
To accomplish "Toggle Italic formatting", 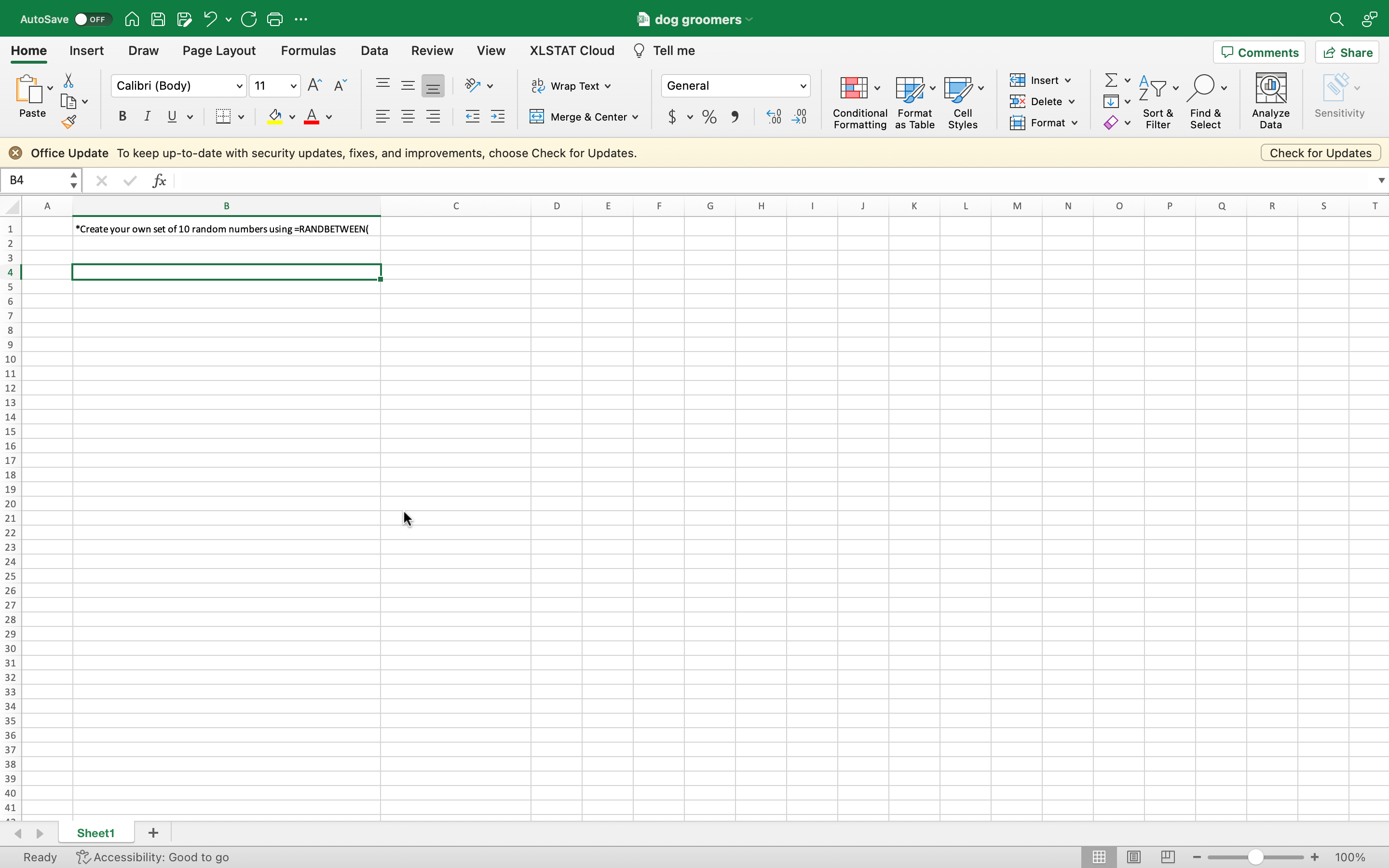I will tap(147, 117).
